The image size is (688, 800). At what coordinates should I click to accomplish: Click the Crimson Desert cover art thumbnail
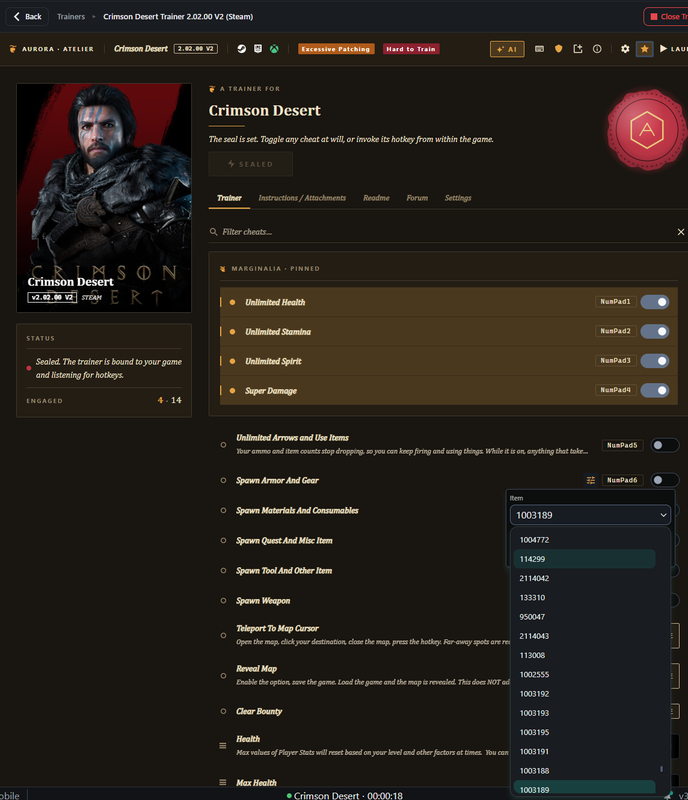click(x=104, y=197)
